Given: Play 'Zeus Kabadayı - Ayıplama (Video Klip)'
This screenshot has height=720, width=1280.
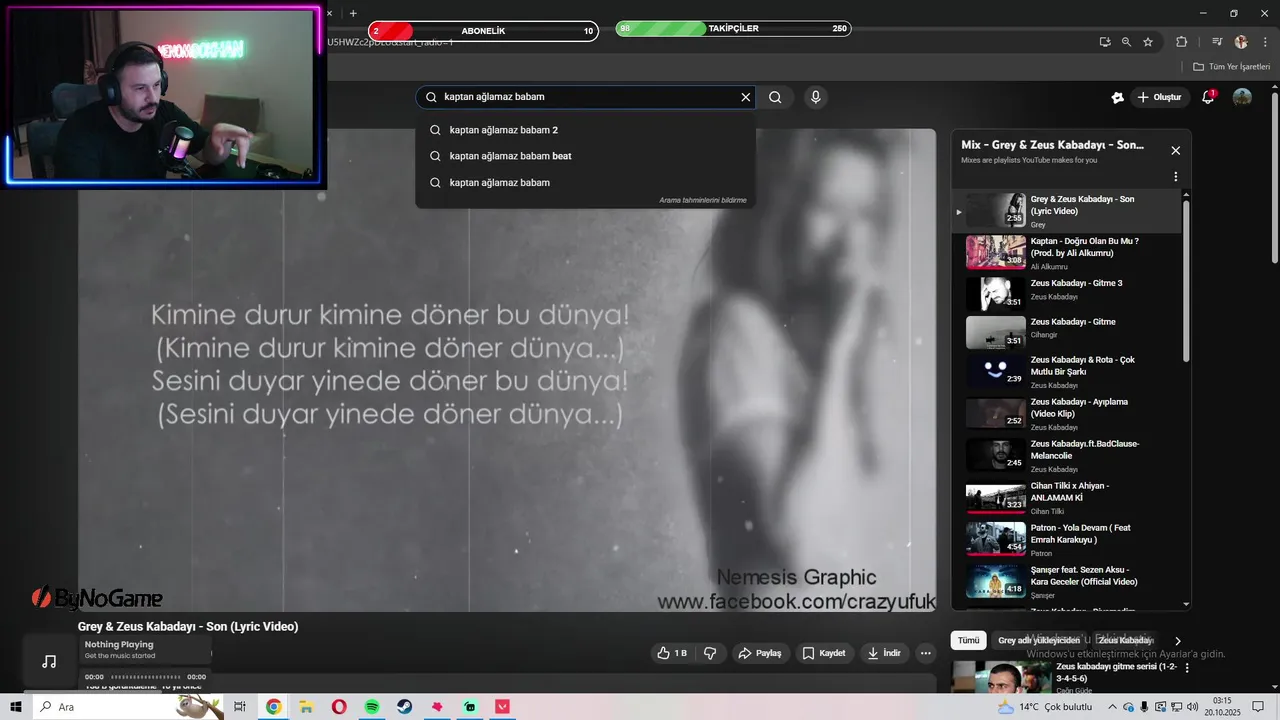Looking at the screenshot, I should click(x=1066, y=414).
